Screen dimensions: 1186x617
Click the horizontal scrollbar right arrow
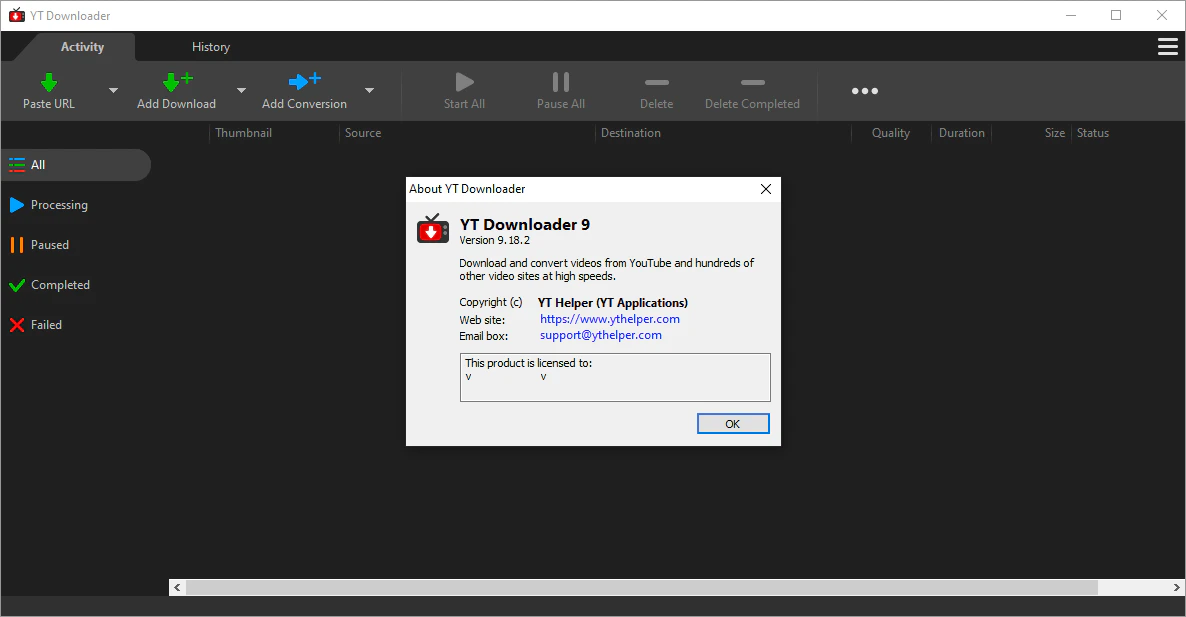(x=1176, y=587)
